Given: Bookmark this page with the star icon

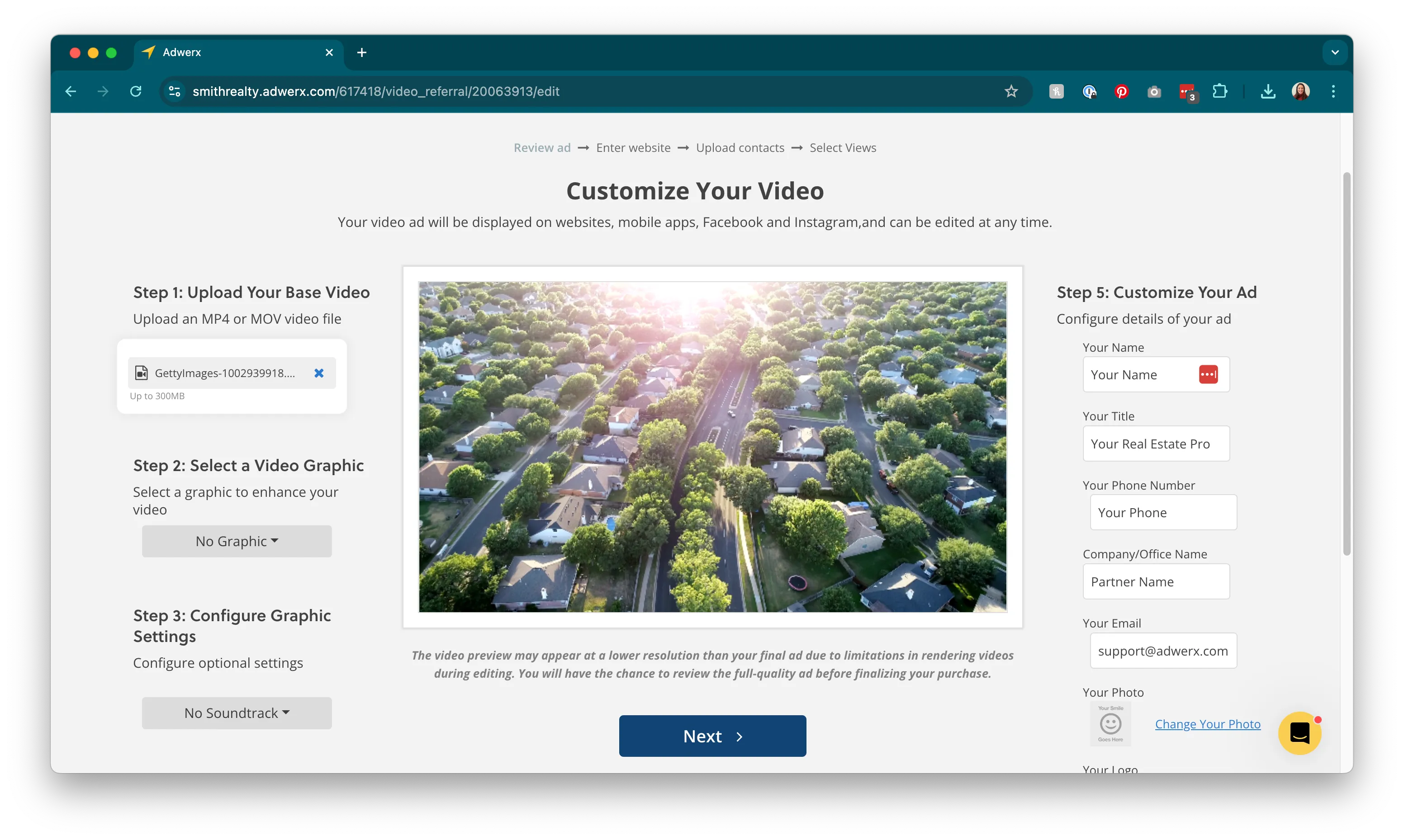Looking at the screenshot, I should [x=1011, y=91].
